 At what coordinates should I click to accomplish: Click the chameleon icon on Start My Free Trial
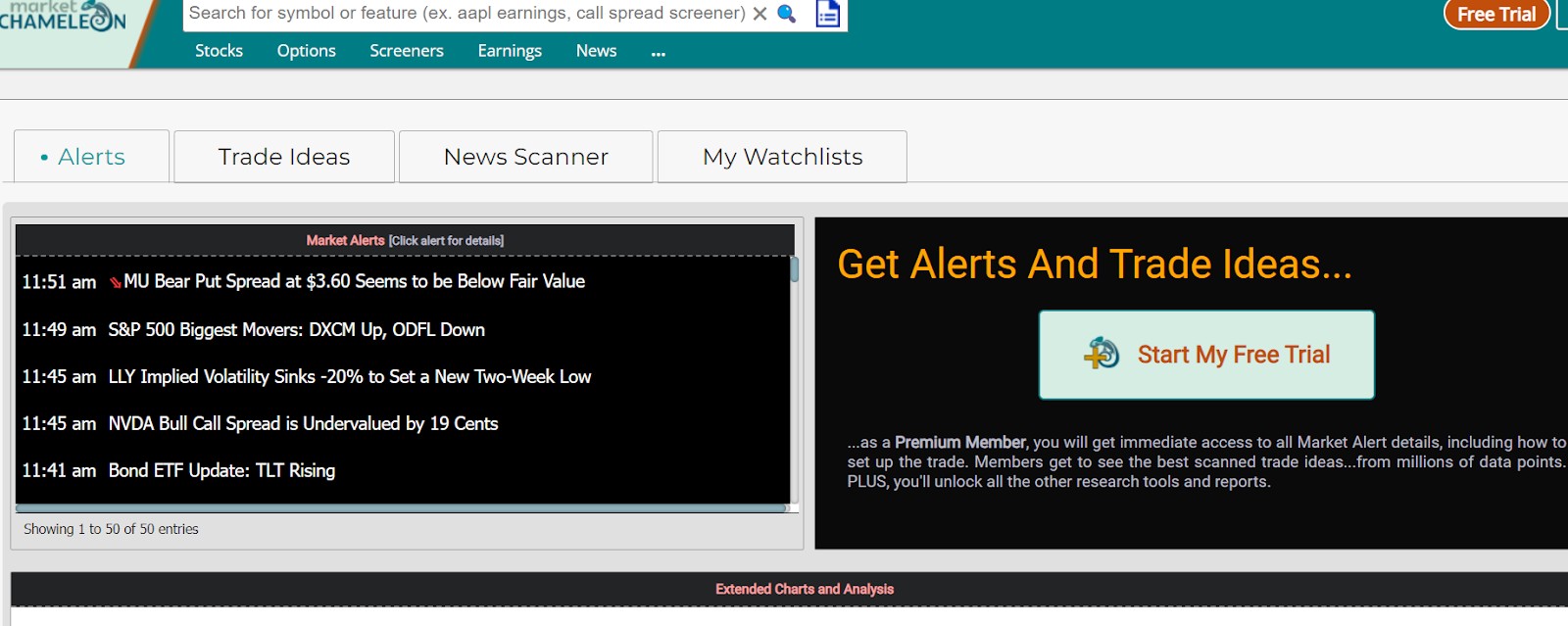coord(1102,354)
